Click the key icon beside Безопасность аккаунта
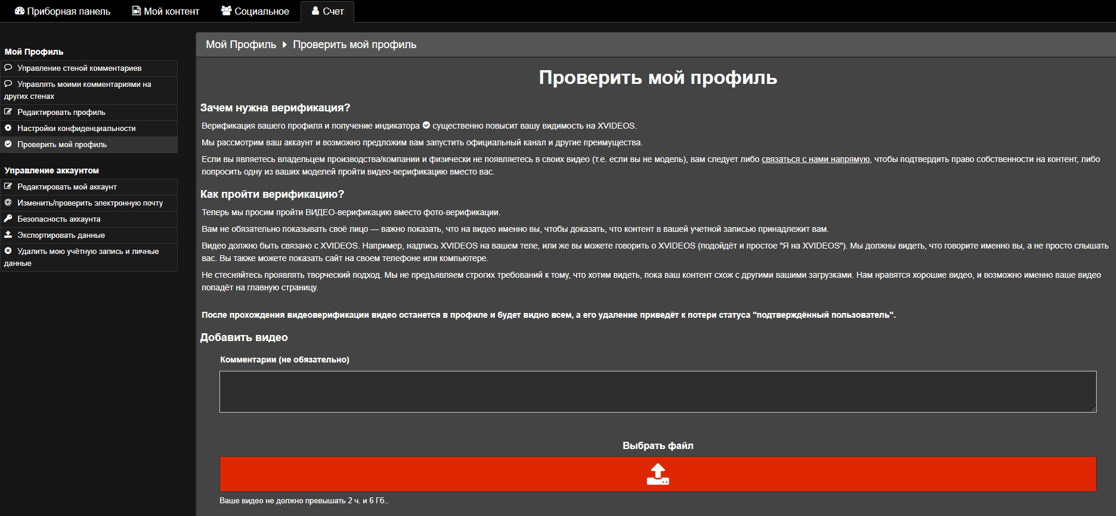This screenshot has width=1116, height=516. click(8, 219)
